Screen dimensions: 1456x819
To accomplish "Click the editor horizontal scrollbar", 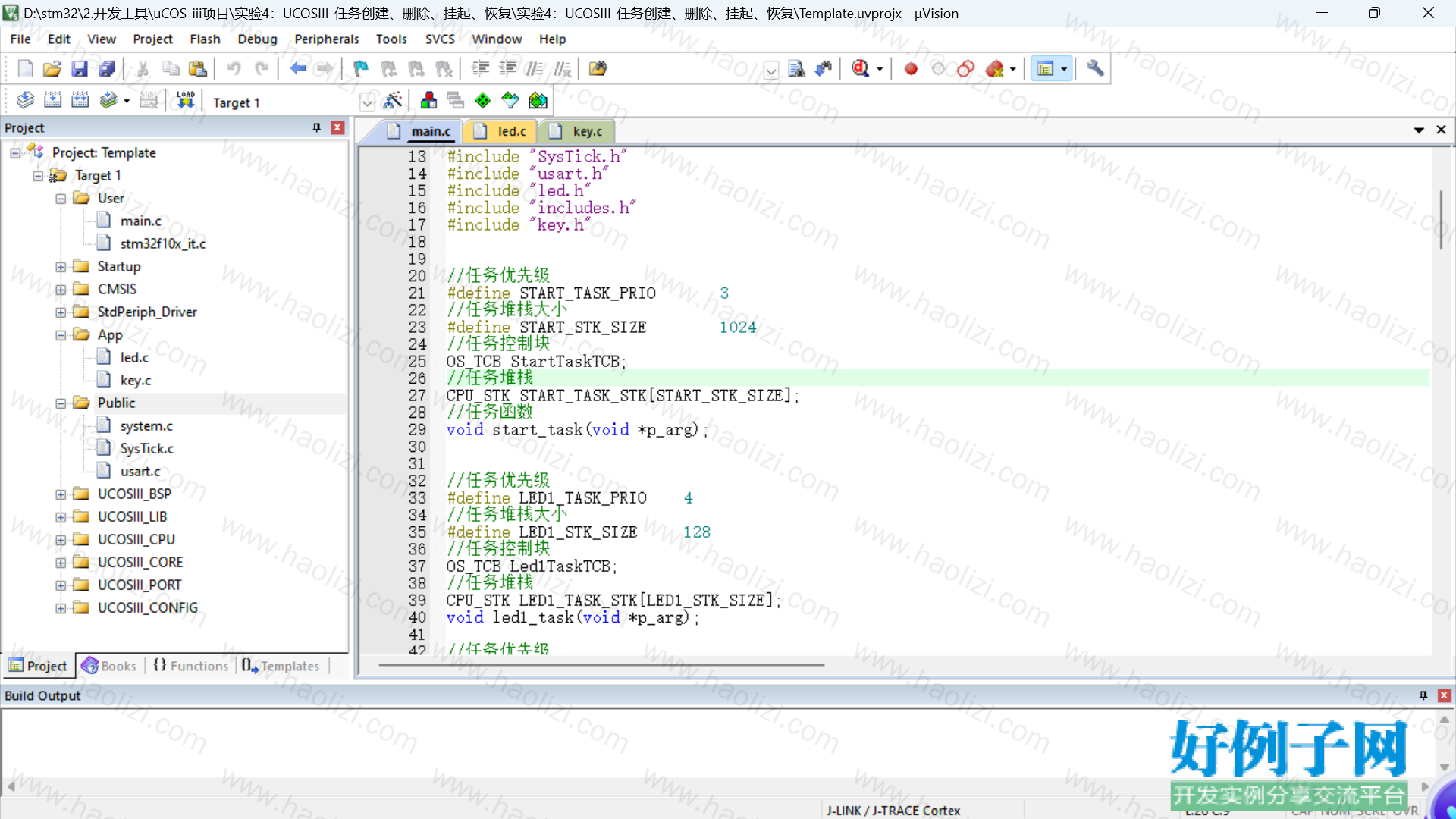I will pos(601,665).
